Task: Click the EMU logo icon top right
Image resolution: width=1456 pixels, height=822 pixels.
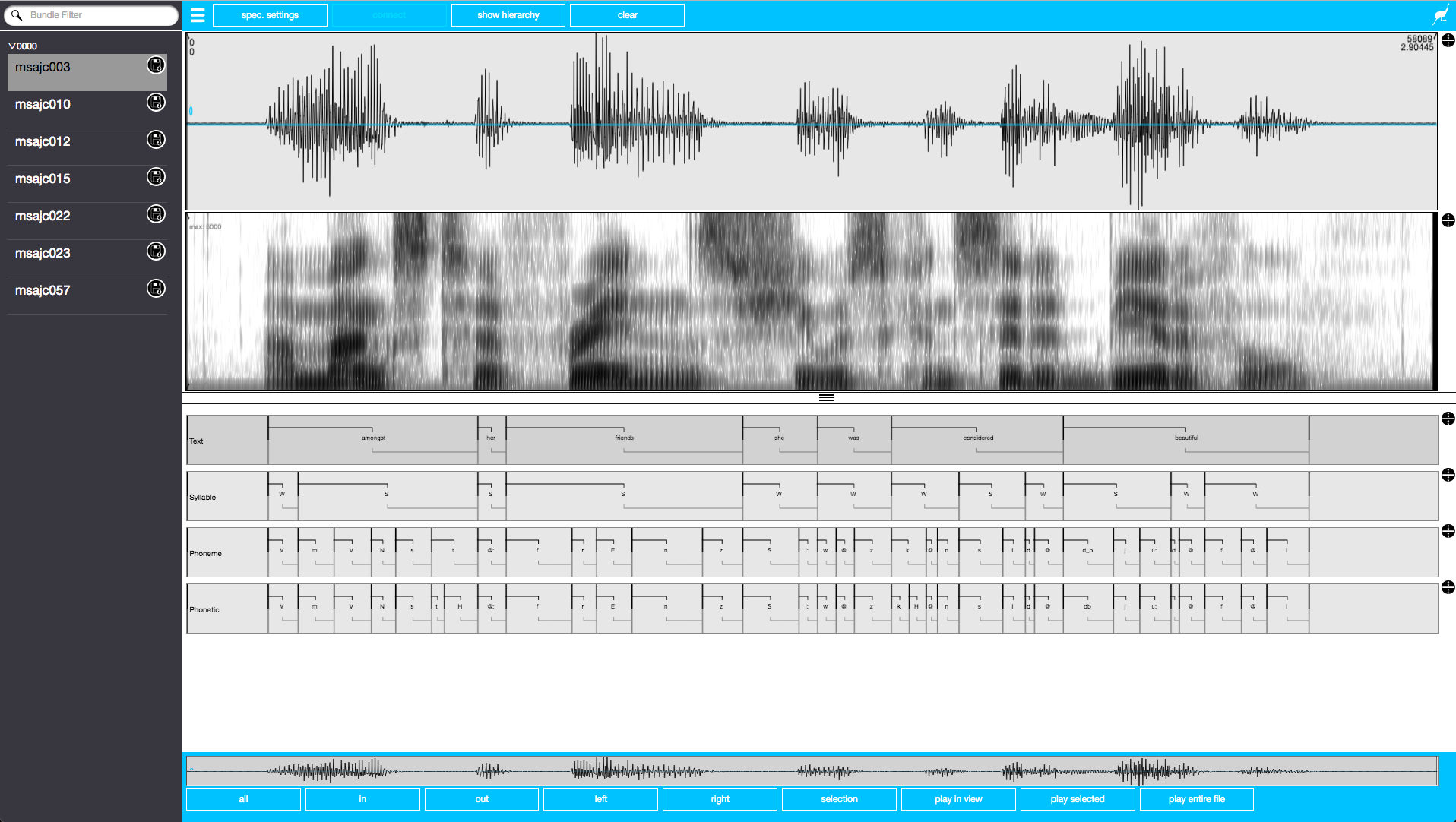Action: (1440, 15)
